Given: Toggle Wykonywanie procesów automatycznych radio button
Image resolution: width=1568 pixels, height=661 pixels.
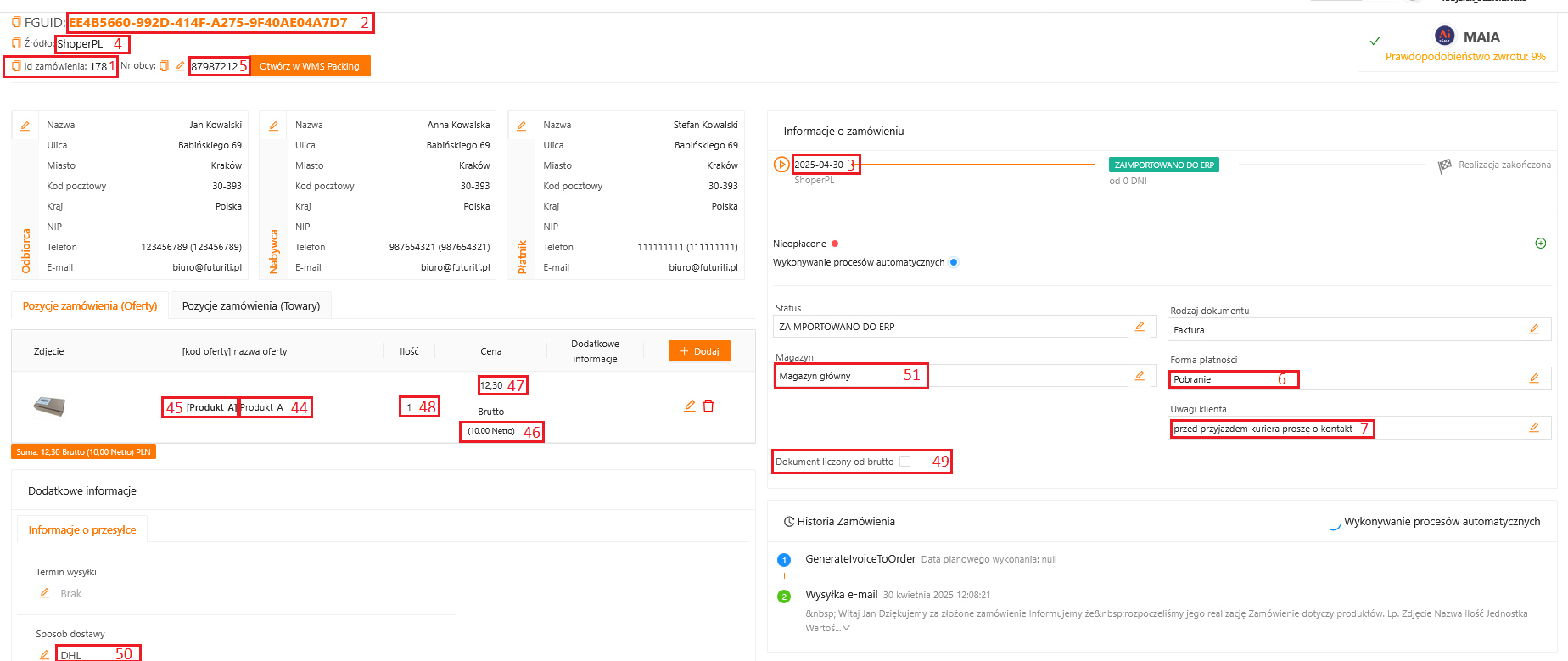Looking at the screenshot, I should pyautogui.click(x=954, y=262).
